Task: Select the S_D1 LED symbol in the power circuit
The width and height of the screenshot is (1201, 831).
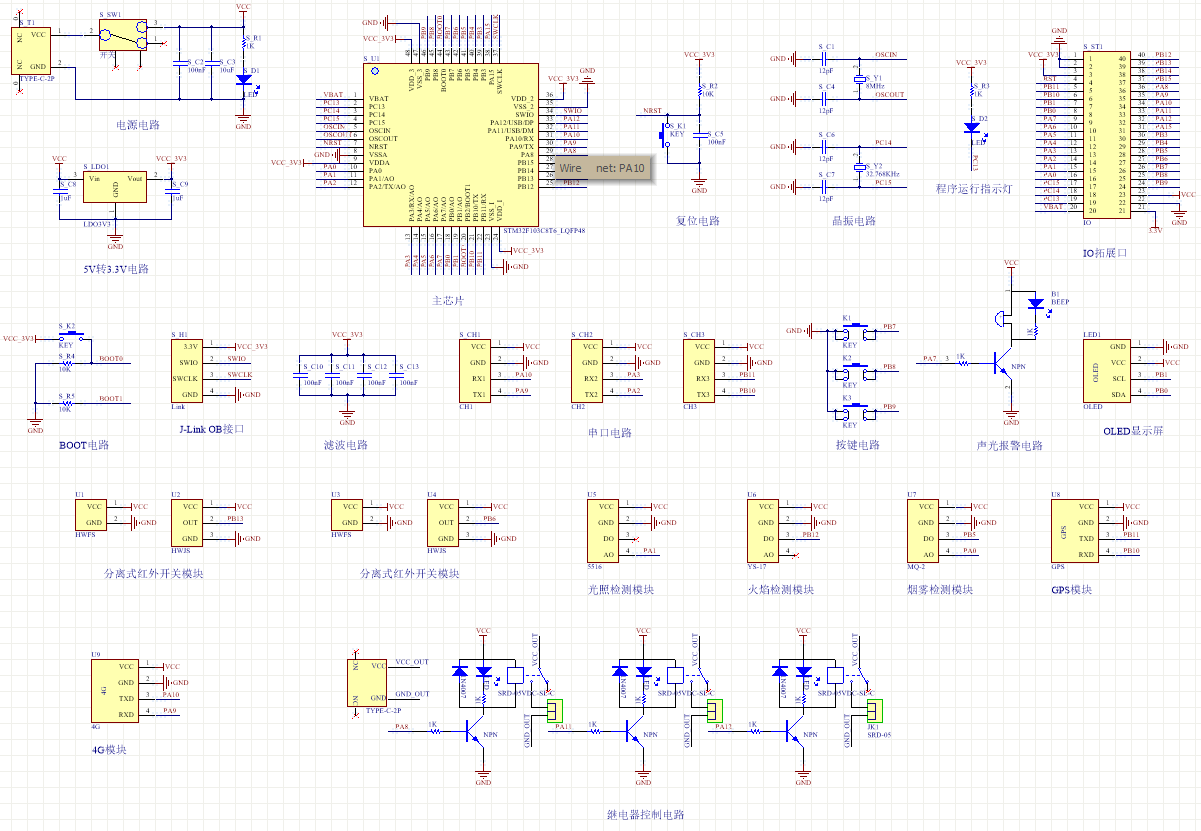Action: coord(243,80)
